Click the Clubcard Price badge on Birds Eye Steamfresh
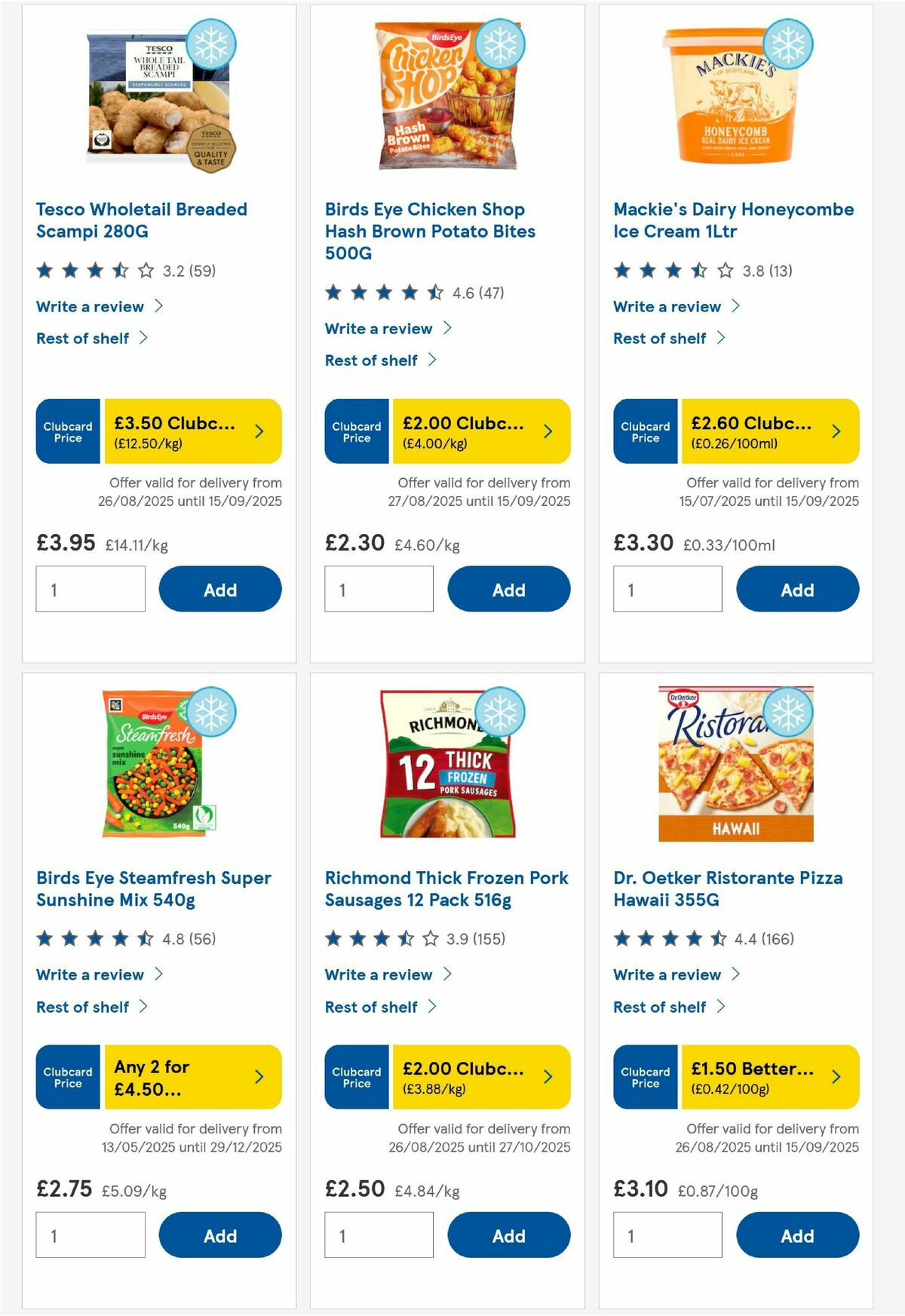This screenshot has height=1316, width=905. (67, 1078)
